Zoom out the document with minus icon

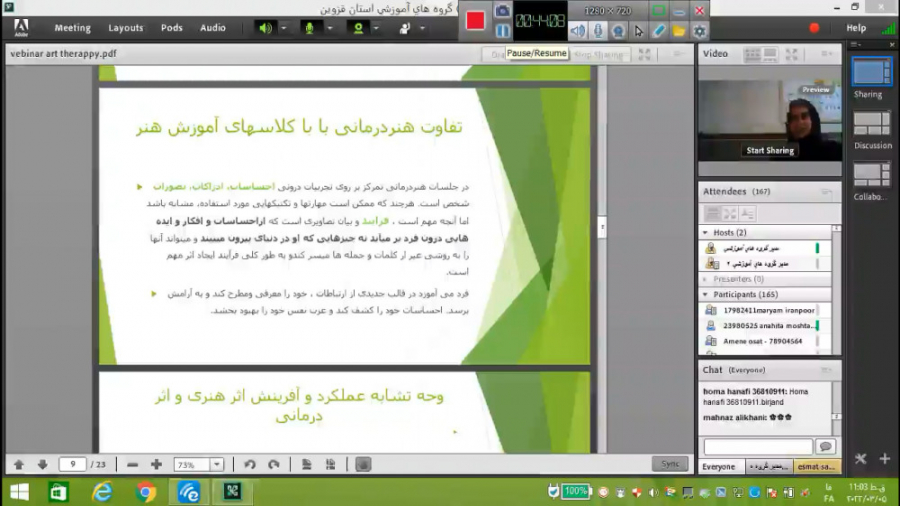tap(133, 465)
